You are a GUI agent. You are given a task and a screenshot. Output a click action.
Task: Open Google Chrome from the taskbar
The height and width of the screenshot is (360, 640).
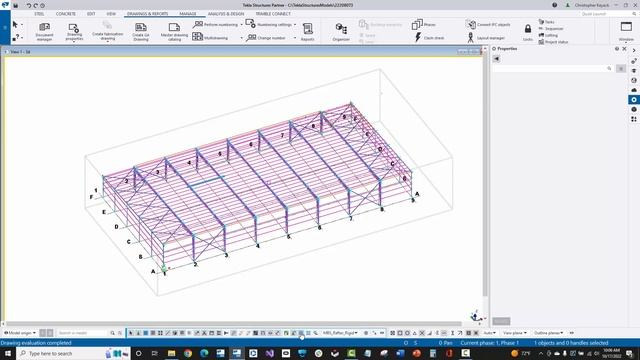pyautogui.click(x=188, y=353)
